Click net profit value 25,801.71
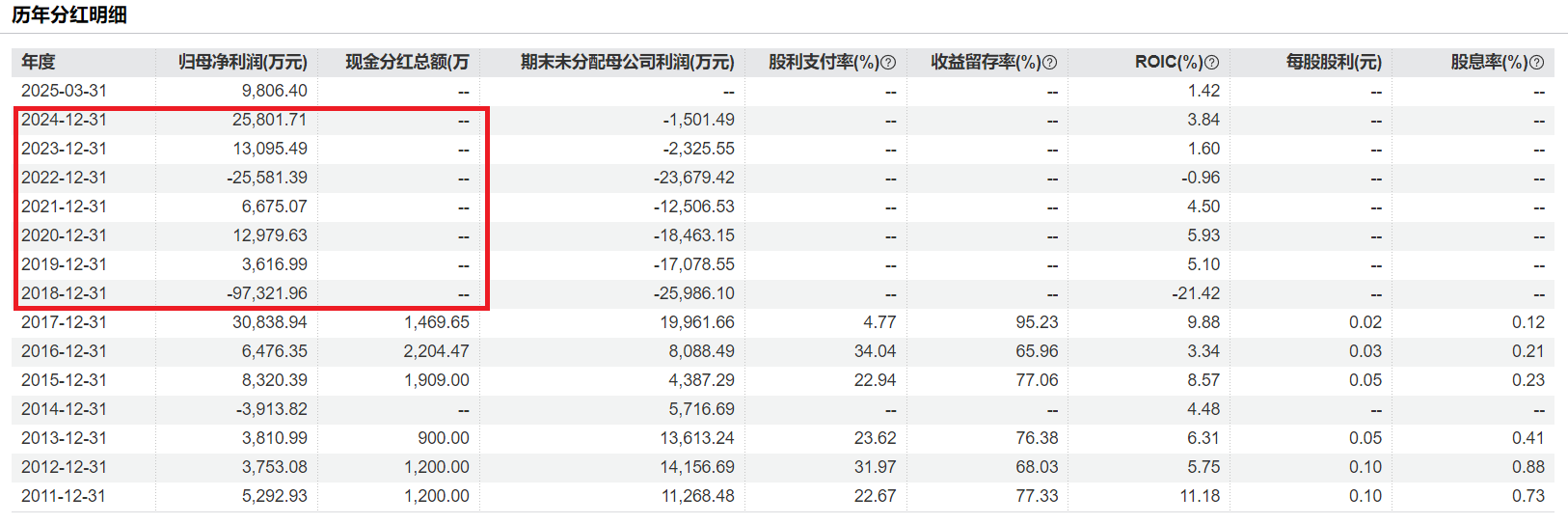This screenshot has width=1568, height=524. 269,120
